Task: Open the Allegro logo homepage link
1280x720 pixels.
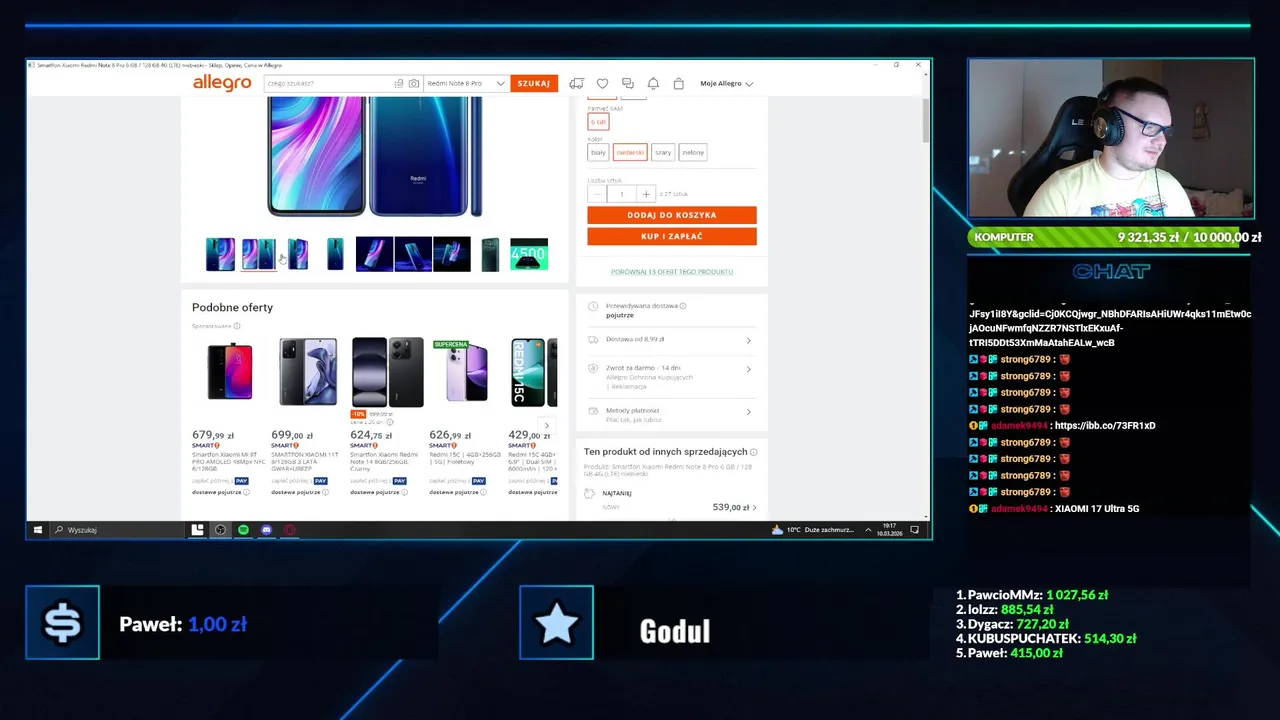Action: 222,83
